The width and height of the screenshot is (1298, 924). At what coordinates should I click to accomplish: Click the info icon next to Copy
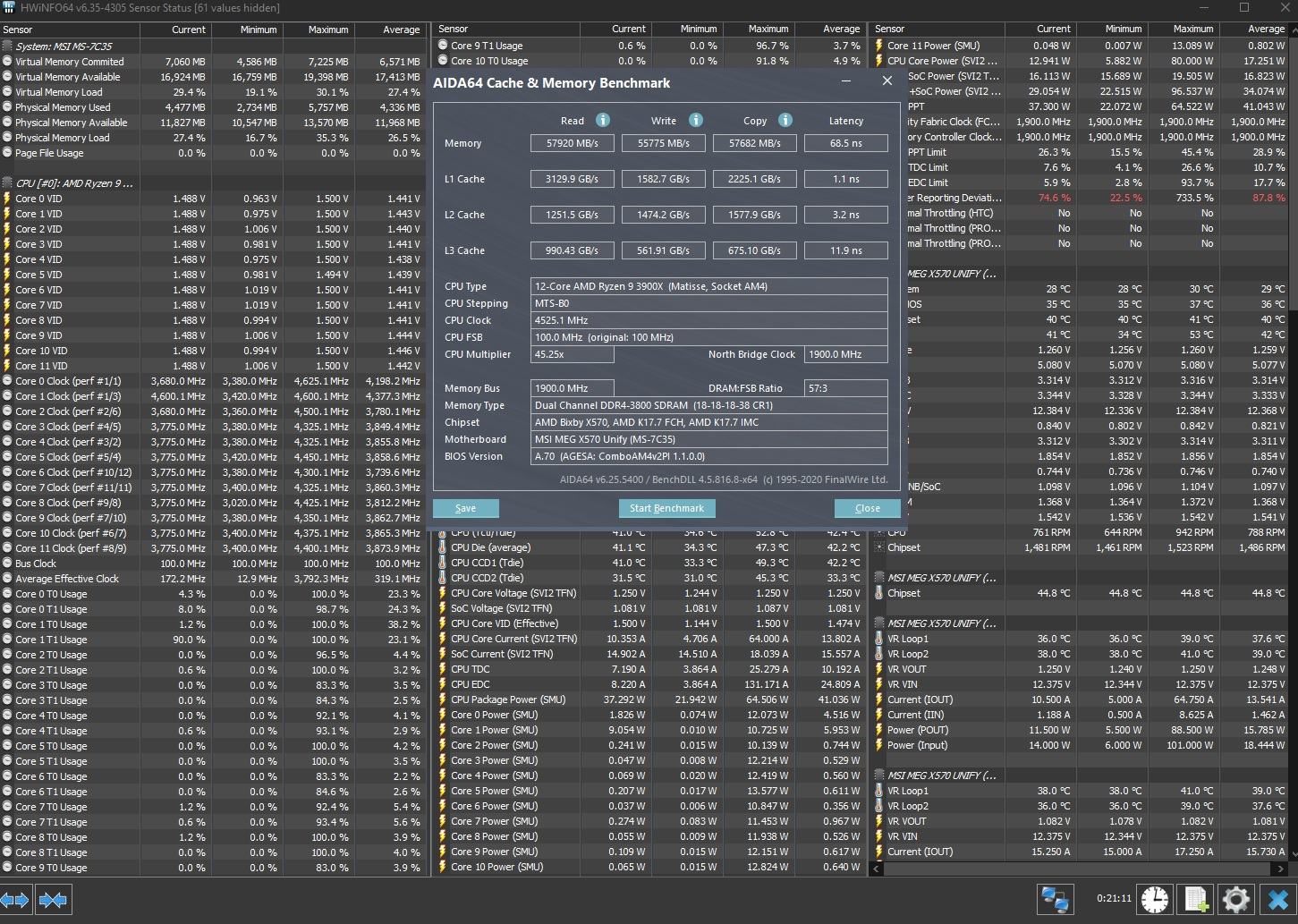tap(785, 120)
